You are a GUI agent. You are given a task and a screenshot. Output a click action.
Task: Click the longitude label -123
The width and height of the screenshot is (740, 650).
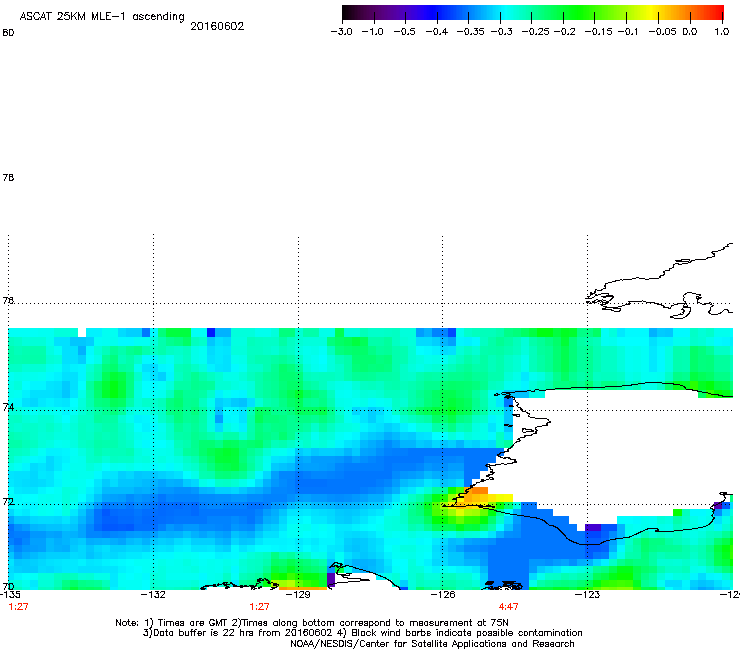pyautogui.click(x=587, y=594)
